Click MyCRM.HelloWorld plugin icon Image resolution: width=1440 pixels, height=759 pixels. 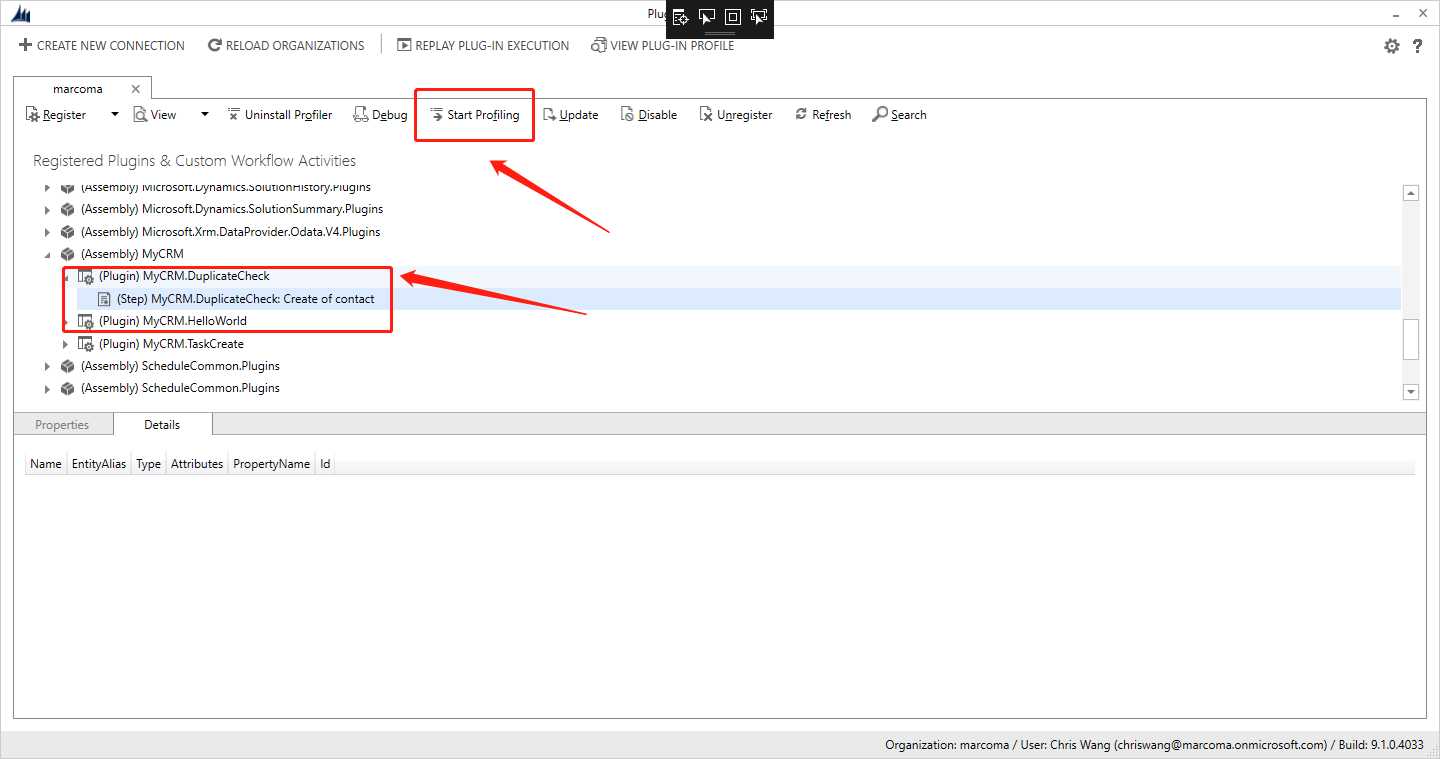[85, 322]
